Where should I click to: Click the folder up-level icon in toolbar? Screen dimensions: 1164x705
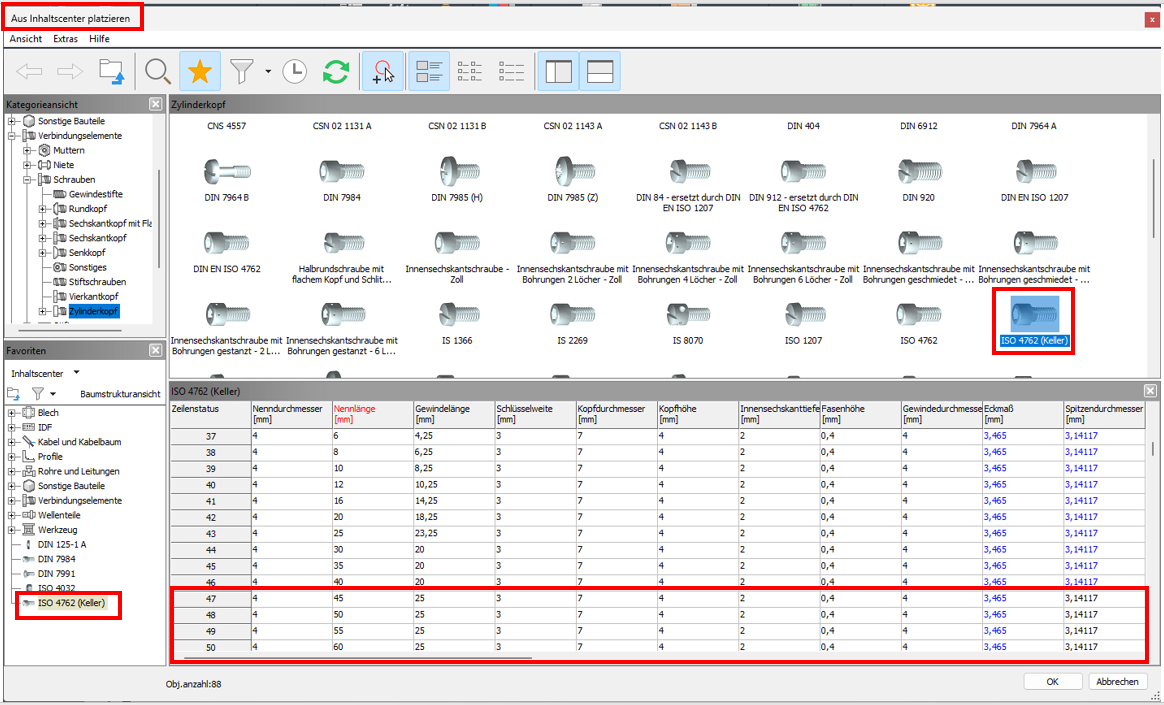[x=111, y=71]
